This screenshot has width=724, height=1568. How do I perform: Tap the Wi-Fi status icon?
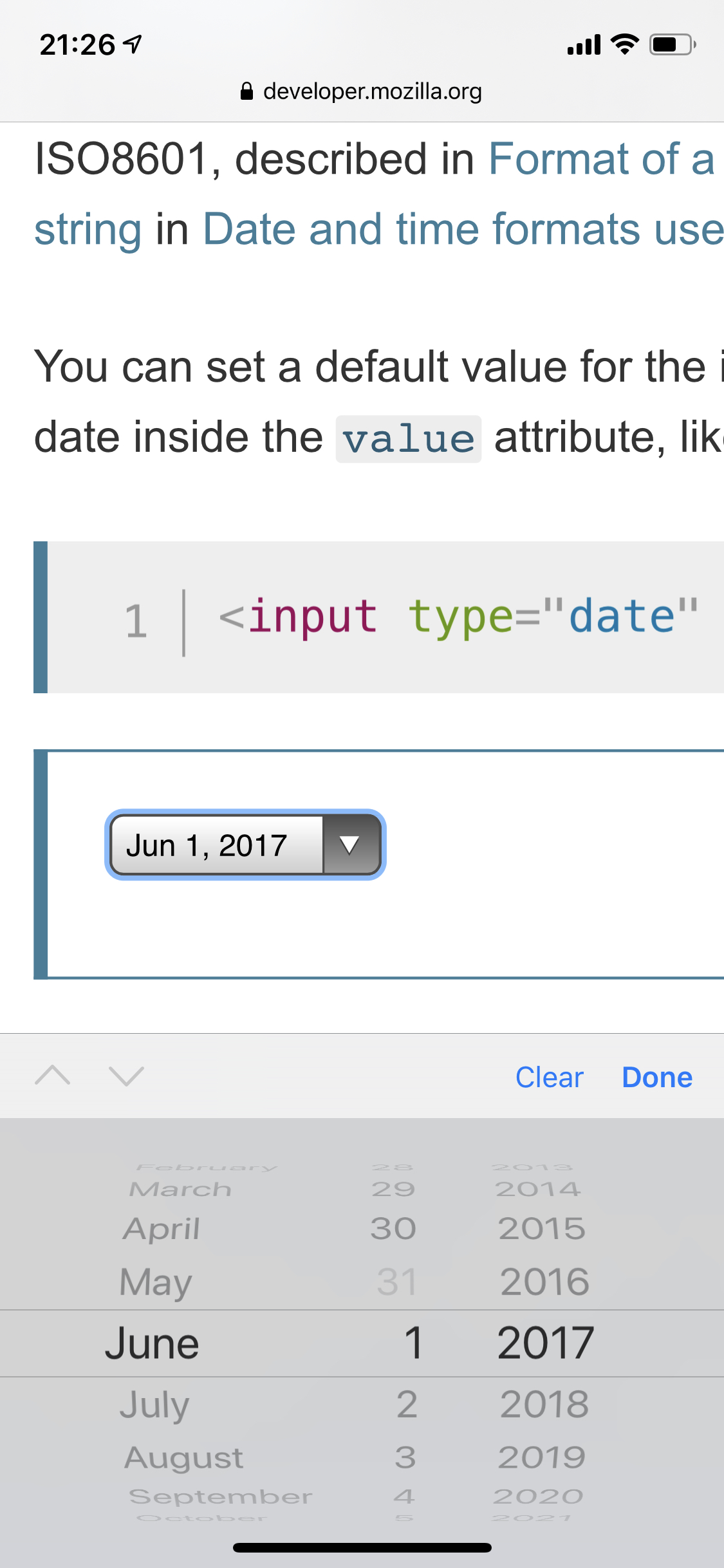624,44
